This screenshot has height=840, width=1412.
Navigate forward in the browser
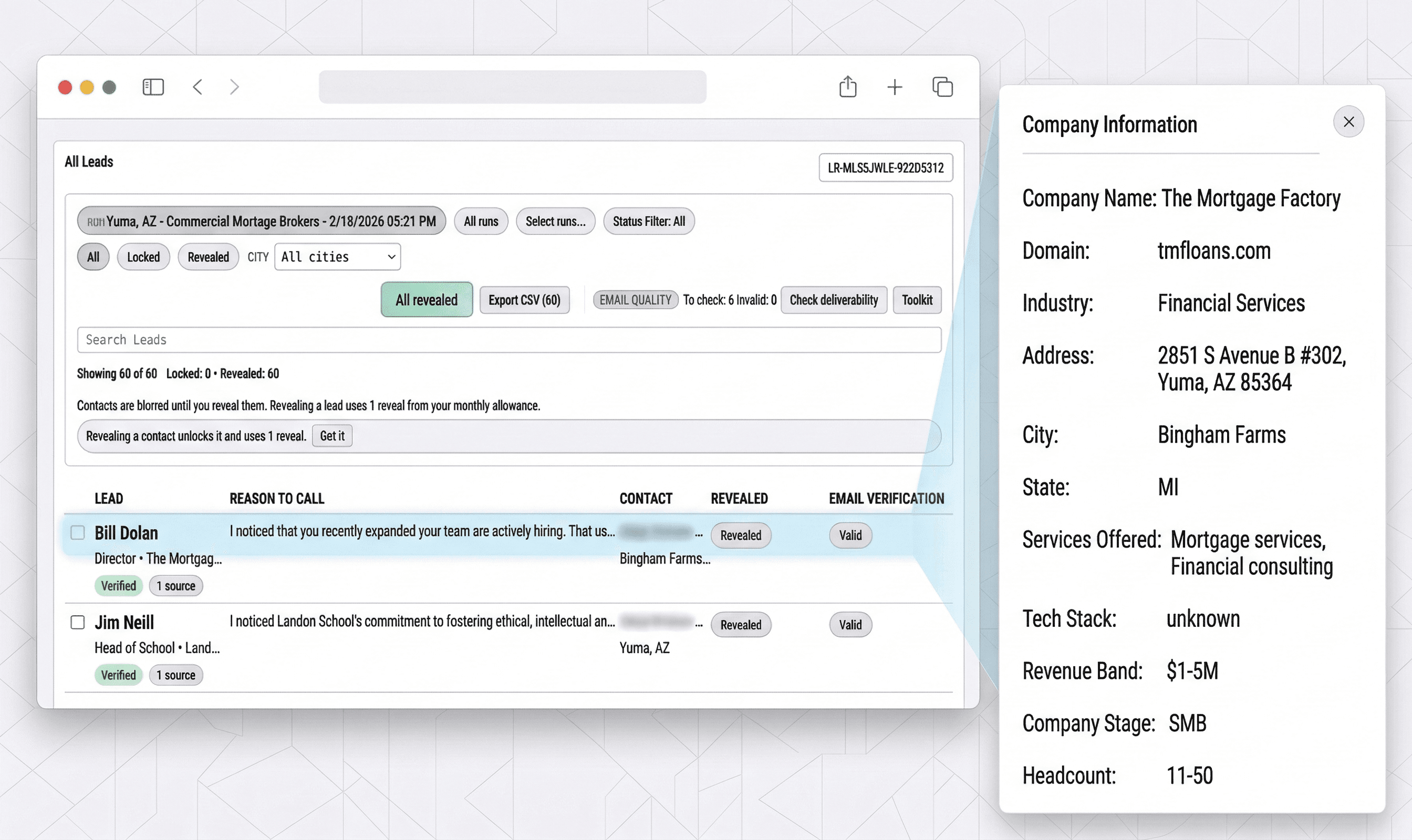coord(234,87)
